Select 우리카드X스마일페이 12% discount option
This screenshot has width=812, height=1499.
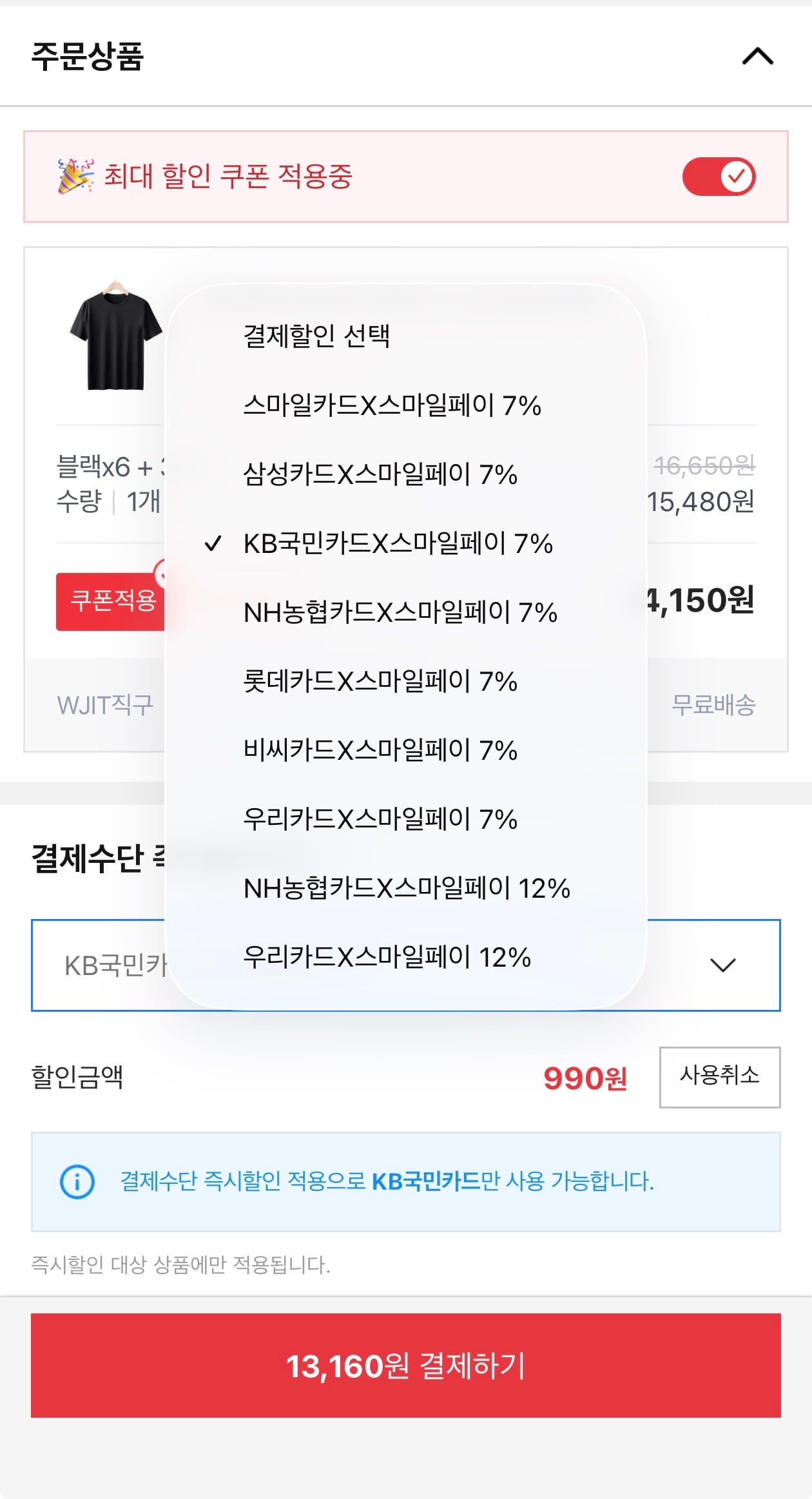(389, 959)
